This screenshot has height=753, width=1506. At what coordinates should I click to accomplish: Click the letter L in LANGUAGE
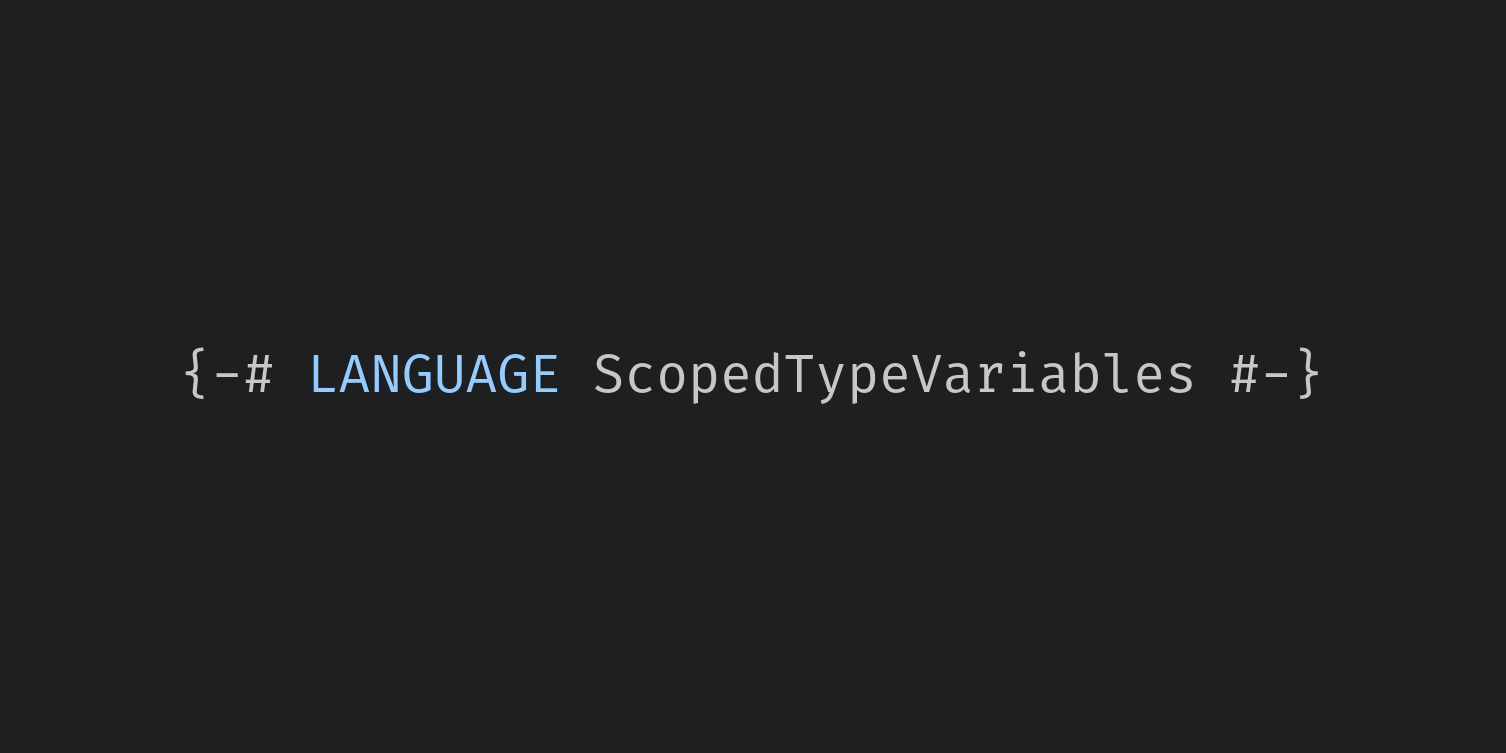[324, 375]
